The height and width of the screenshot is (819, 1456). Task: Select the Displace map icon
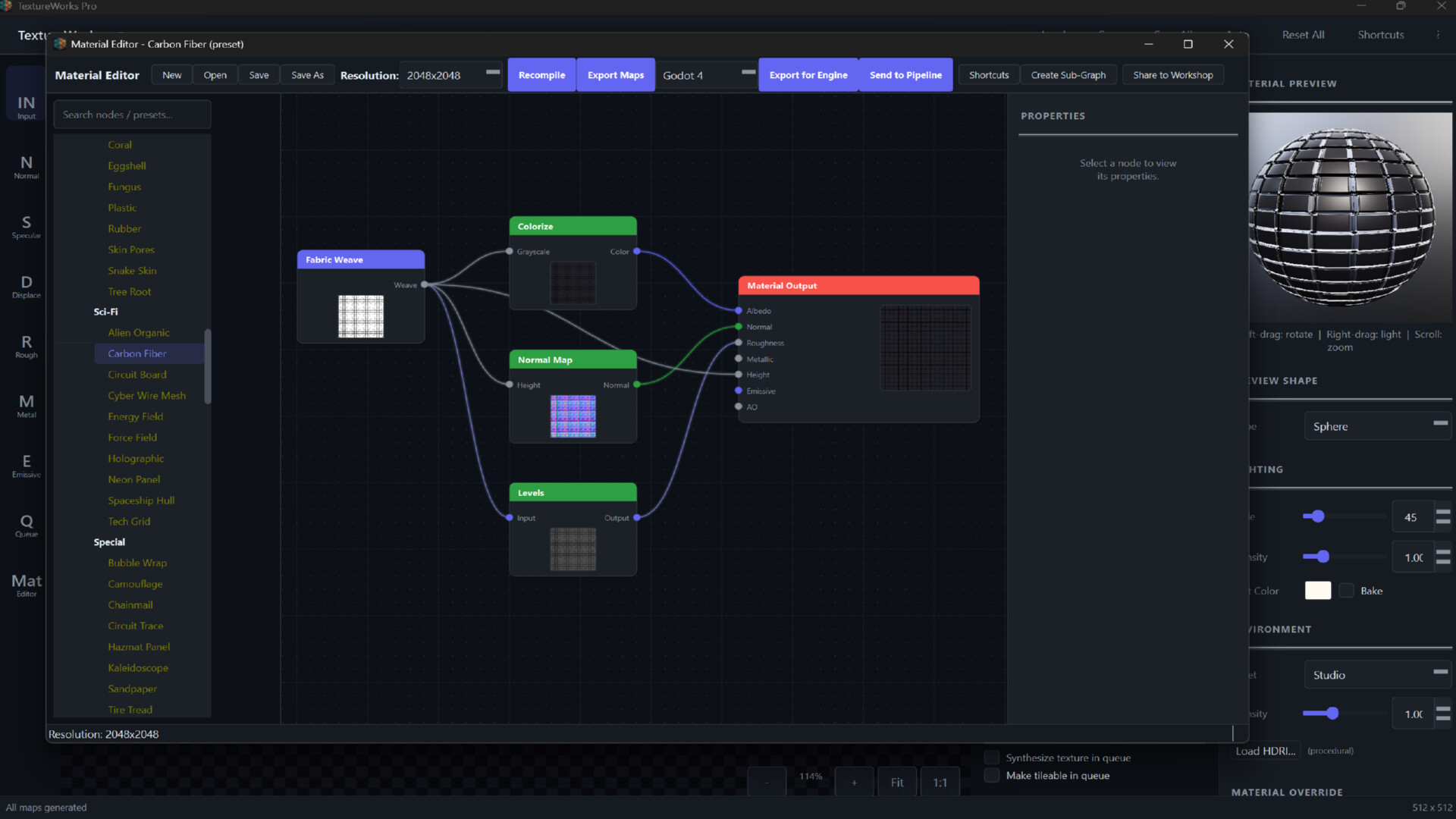tap(26, 287)
